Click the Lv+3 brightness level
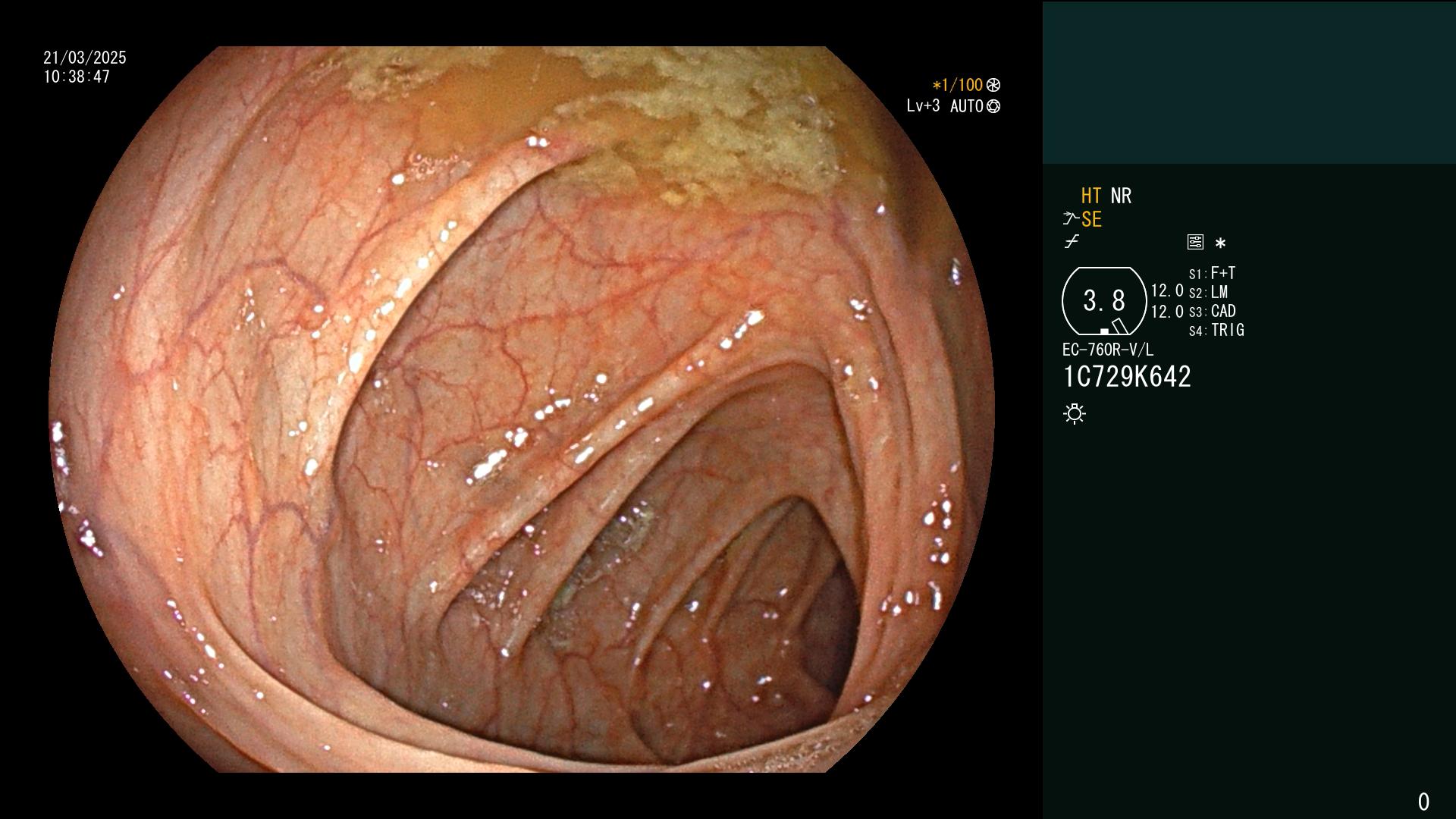This screenshot has height=819, width=1456. (923, 105)
